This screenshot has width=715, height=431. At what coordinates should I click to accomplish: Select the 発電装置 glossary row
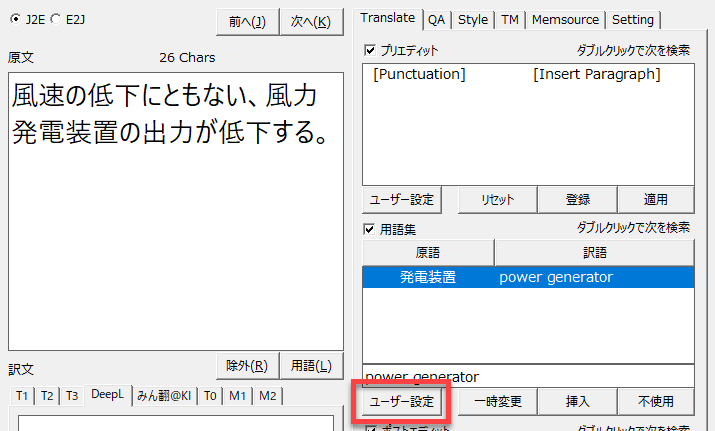pyautogui.click(x=527, y=277)
